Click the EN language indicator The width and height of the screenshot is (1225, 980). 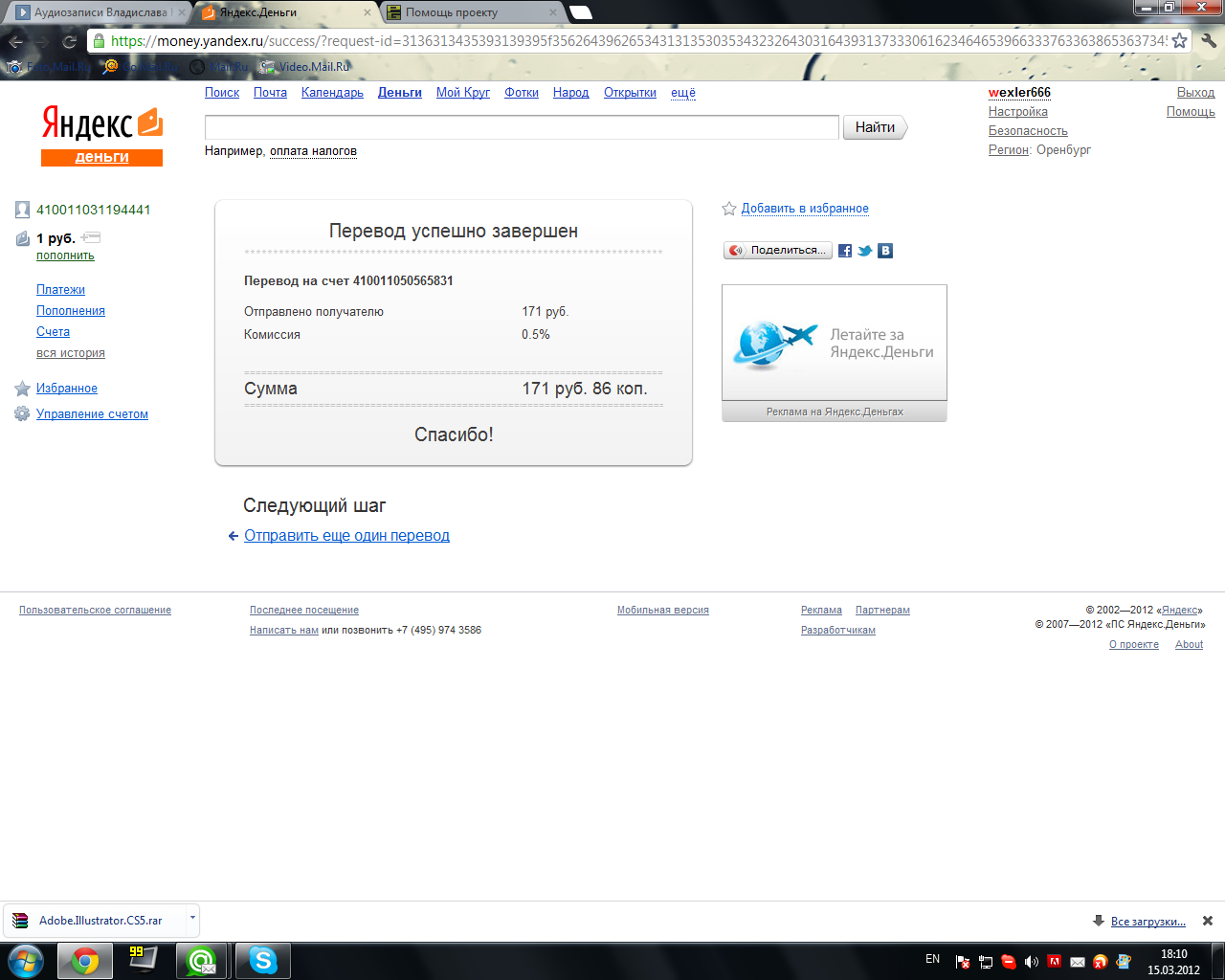point(932,959)
